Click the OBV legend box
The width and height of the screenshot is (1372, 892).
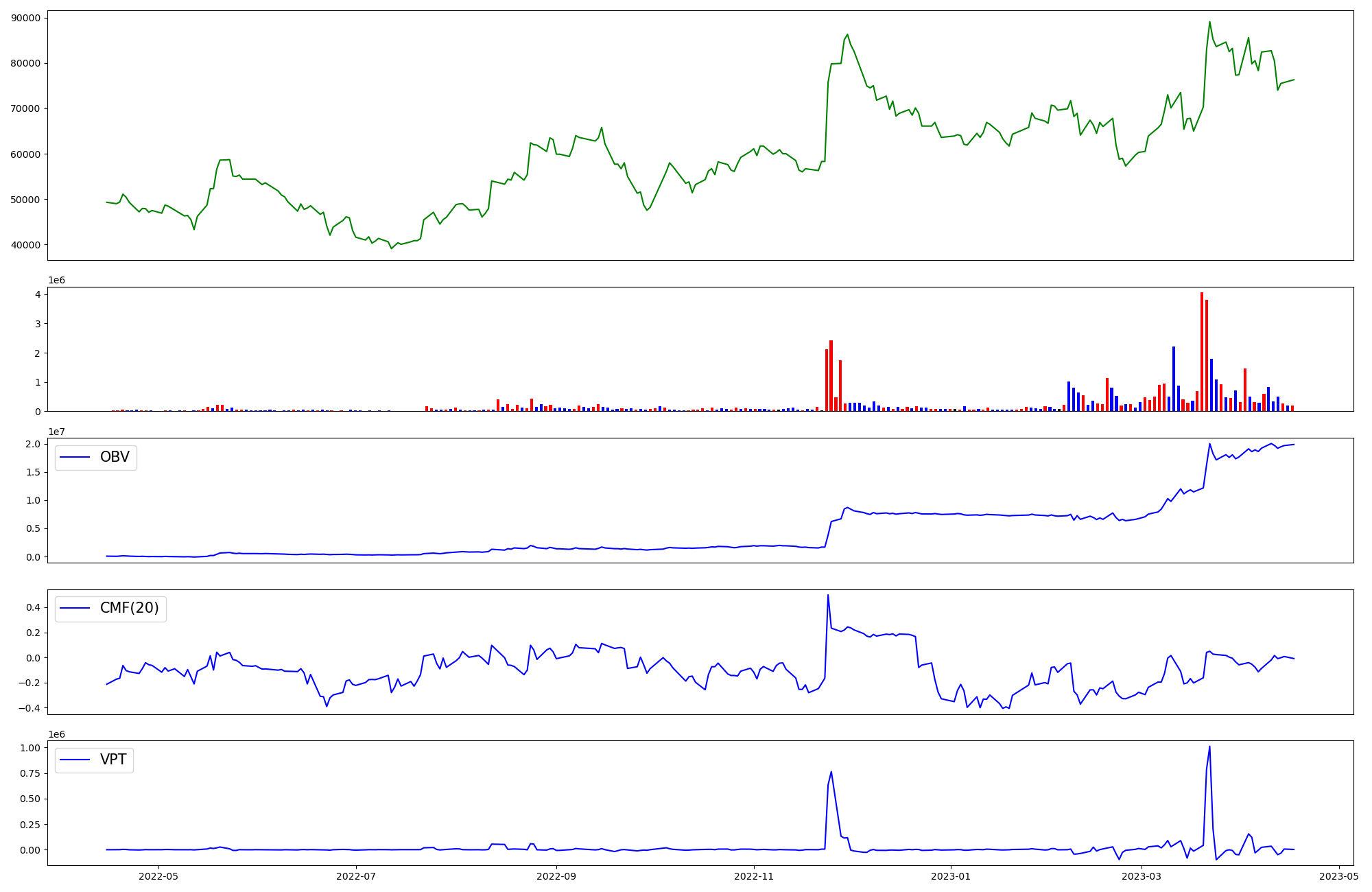96,458
